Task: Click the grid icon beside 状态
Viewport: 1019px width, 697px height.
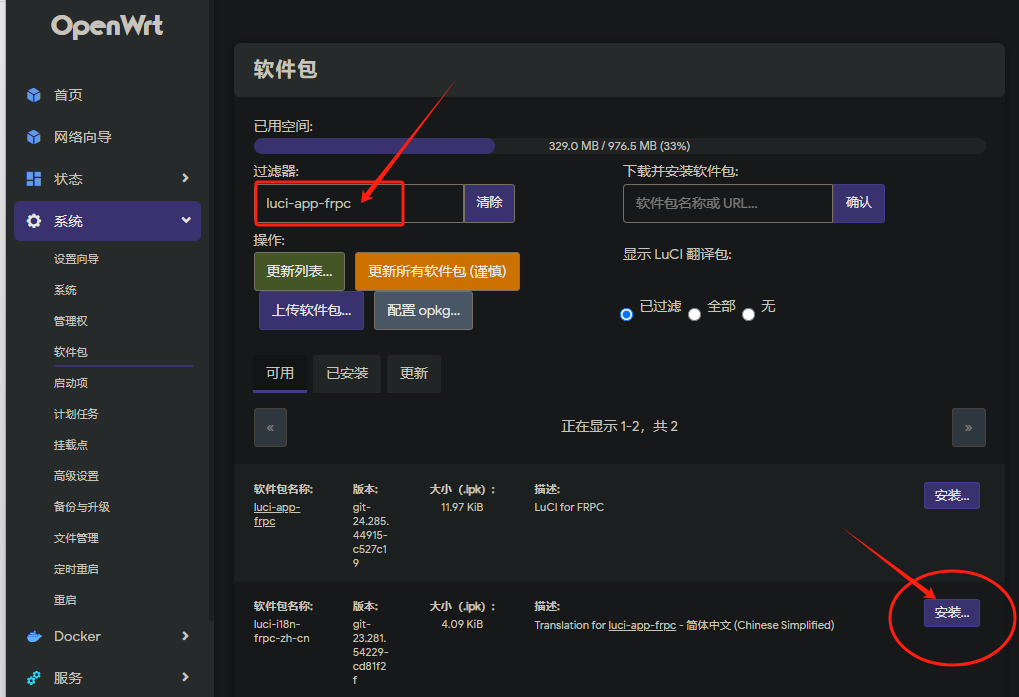Action: [x=34, y=179]
